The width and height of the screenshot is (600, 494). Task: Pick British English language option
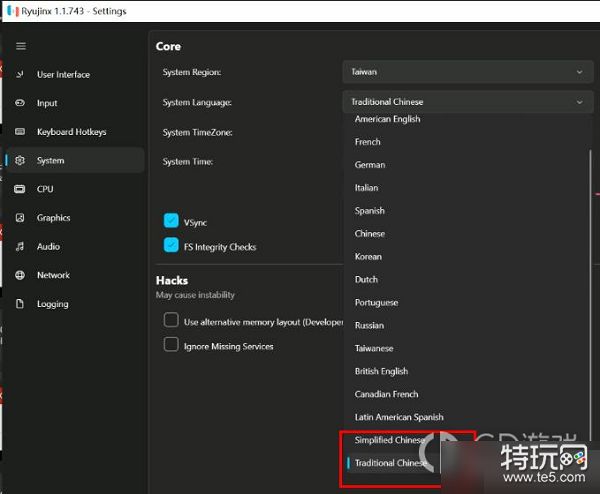381,371
